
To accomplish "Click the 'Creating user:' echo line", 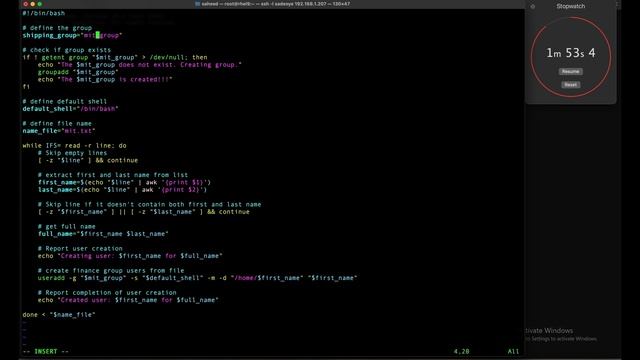I will (x=130, y=256).
